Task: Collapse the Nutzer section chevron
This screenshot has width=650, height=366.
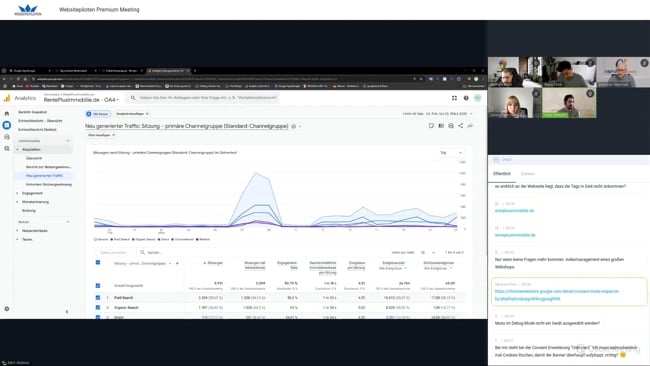Action: 68,222
